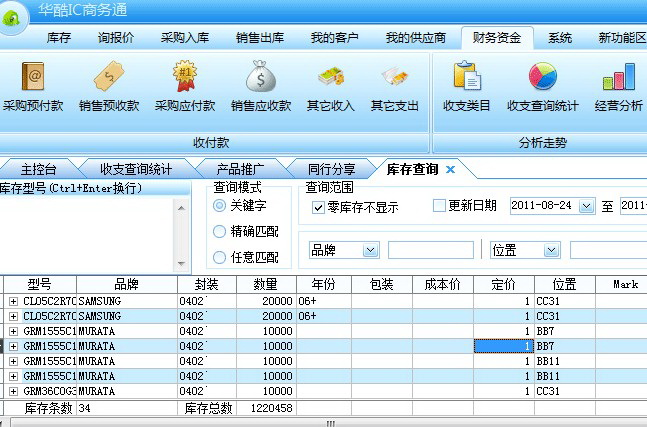Sort by 定价 column header

[x=504, y=284]
